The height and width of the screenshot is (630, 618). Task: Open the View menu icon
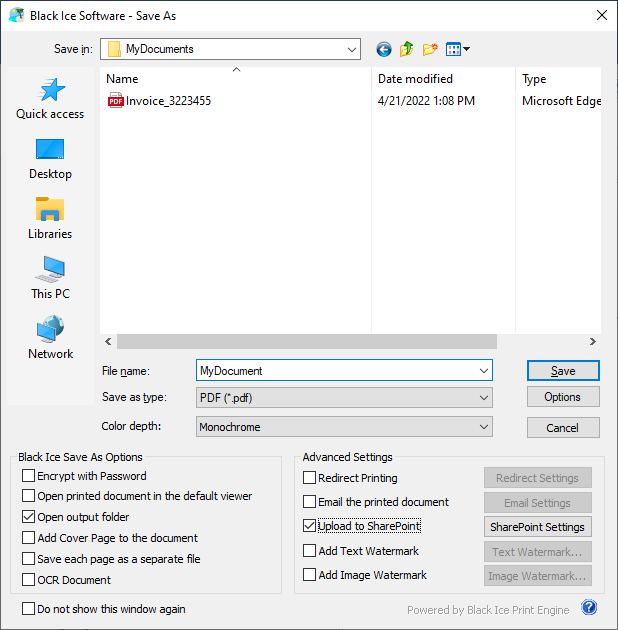pos(458,49)
